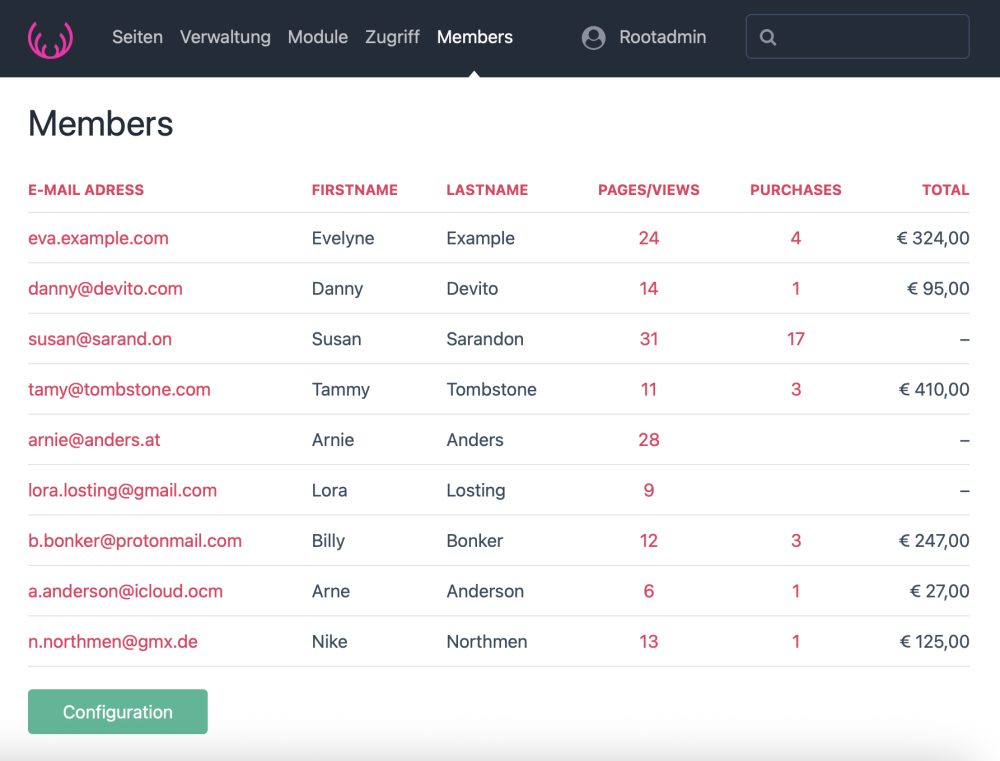Image resolution: width=1000 pixels, height=761 pixels.
Task: Open Arnie's pages/views value 28
Action: 649,440
